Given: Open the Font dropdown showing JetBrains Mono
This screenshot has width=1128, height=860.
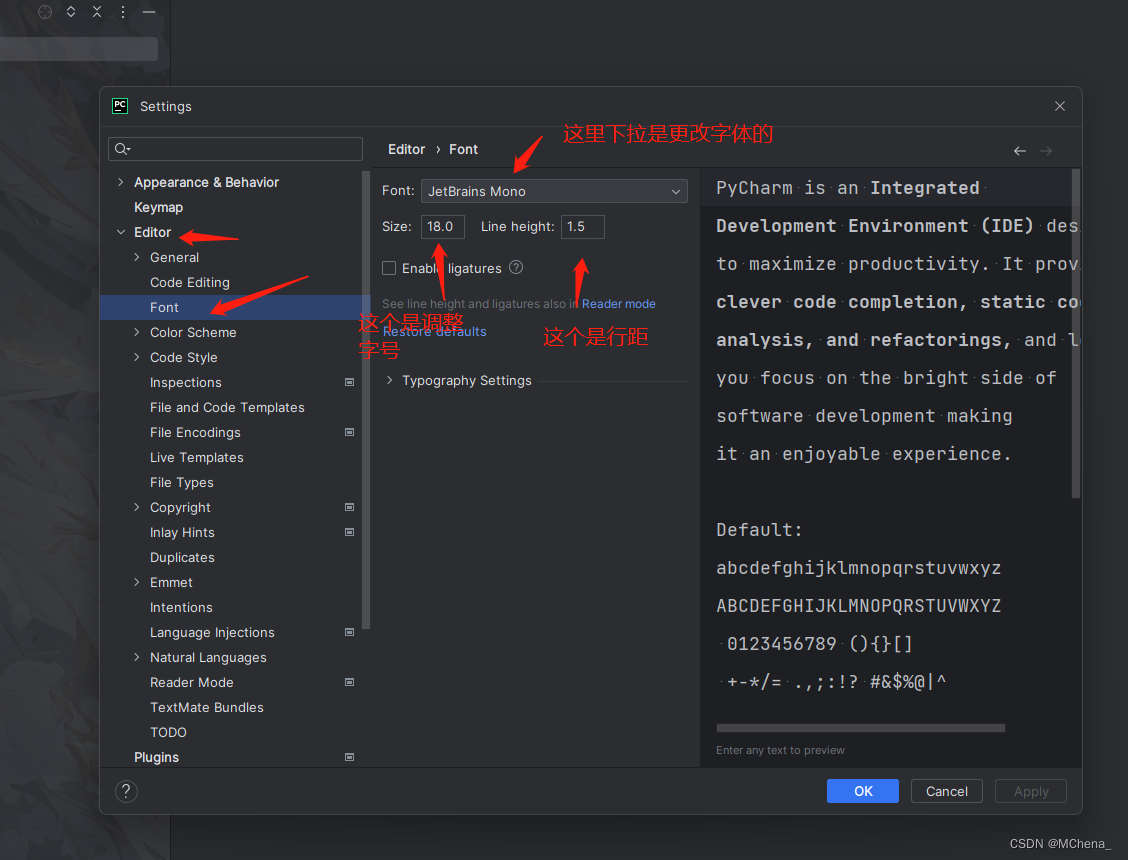Looking at the screenshot, I should coord(554,191).
